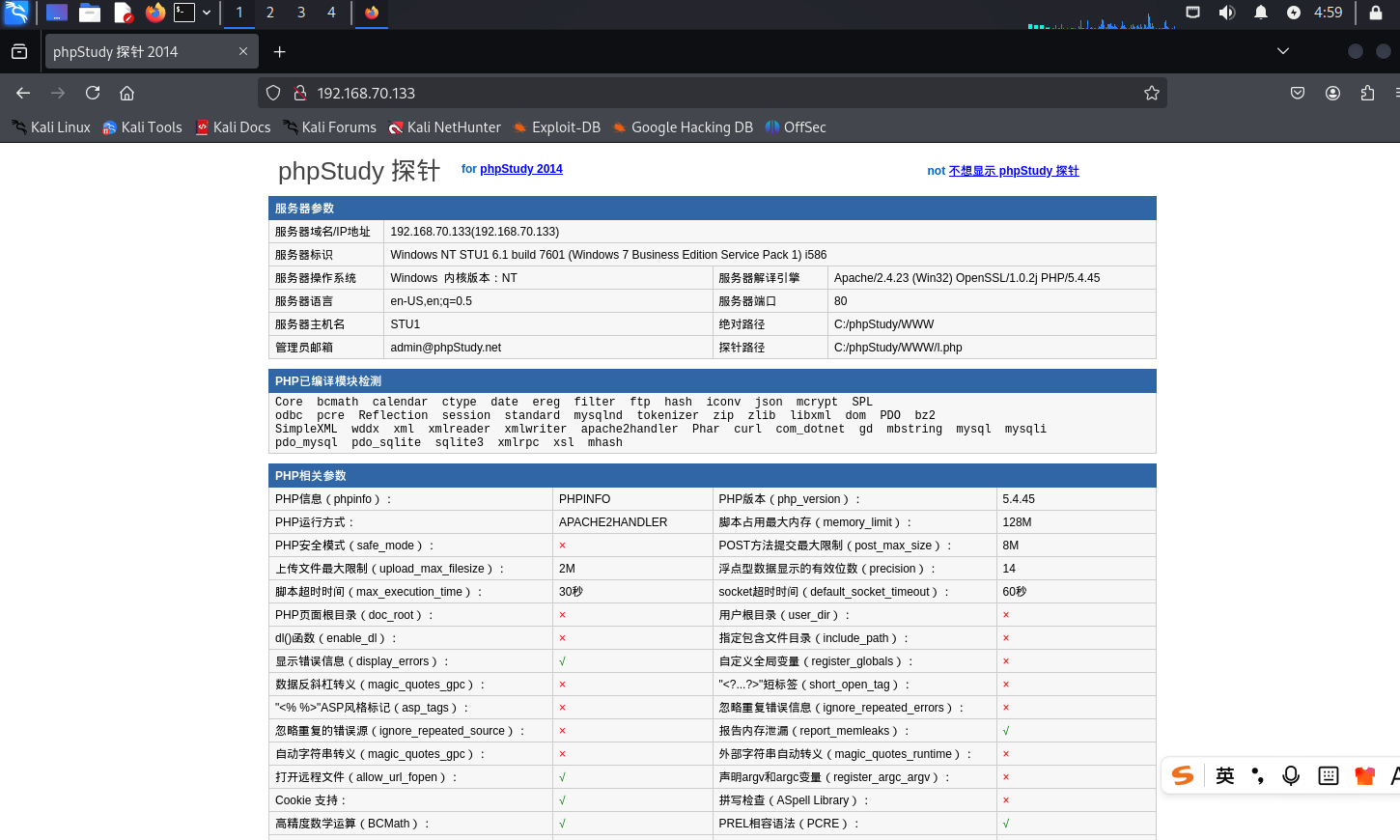Switch to workspace 3

301,13
